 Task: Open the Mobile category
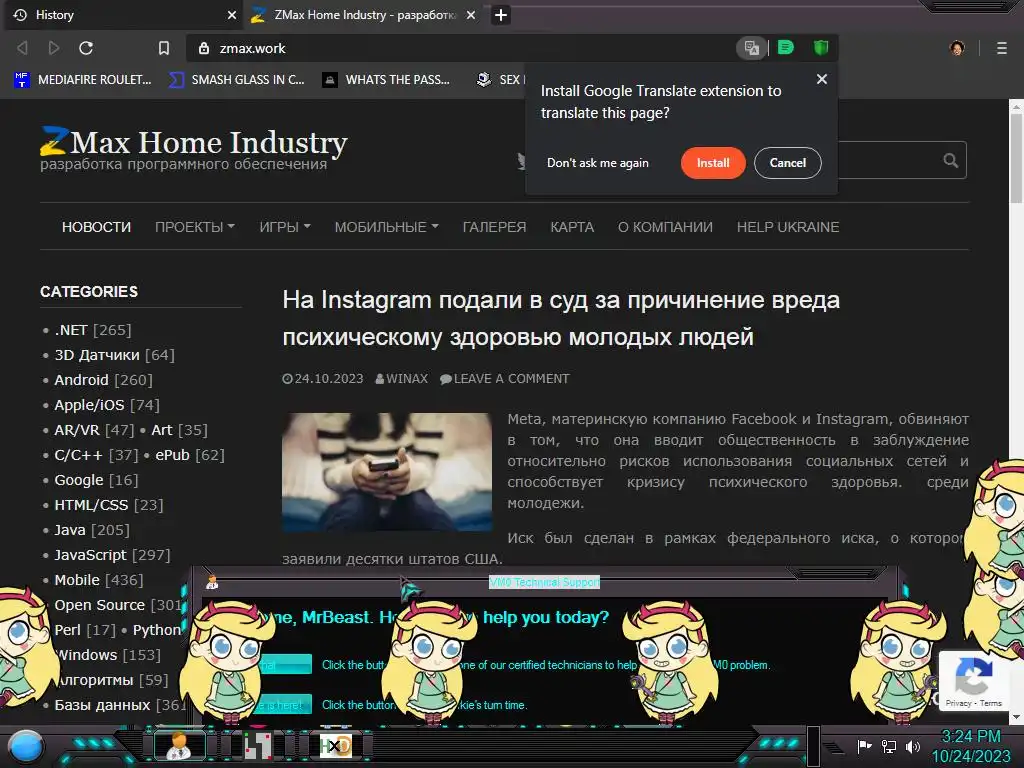coord(76,580)
